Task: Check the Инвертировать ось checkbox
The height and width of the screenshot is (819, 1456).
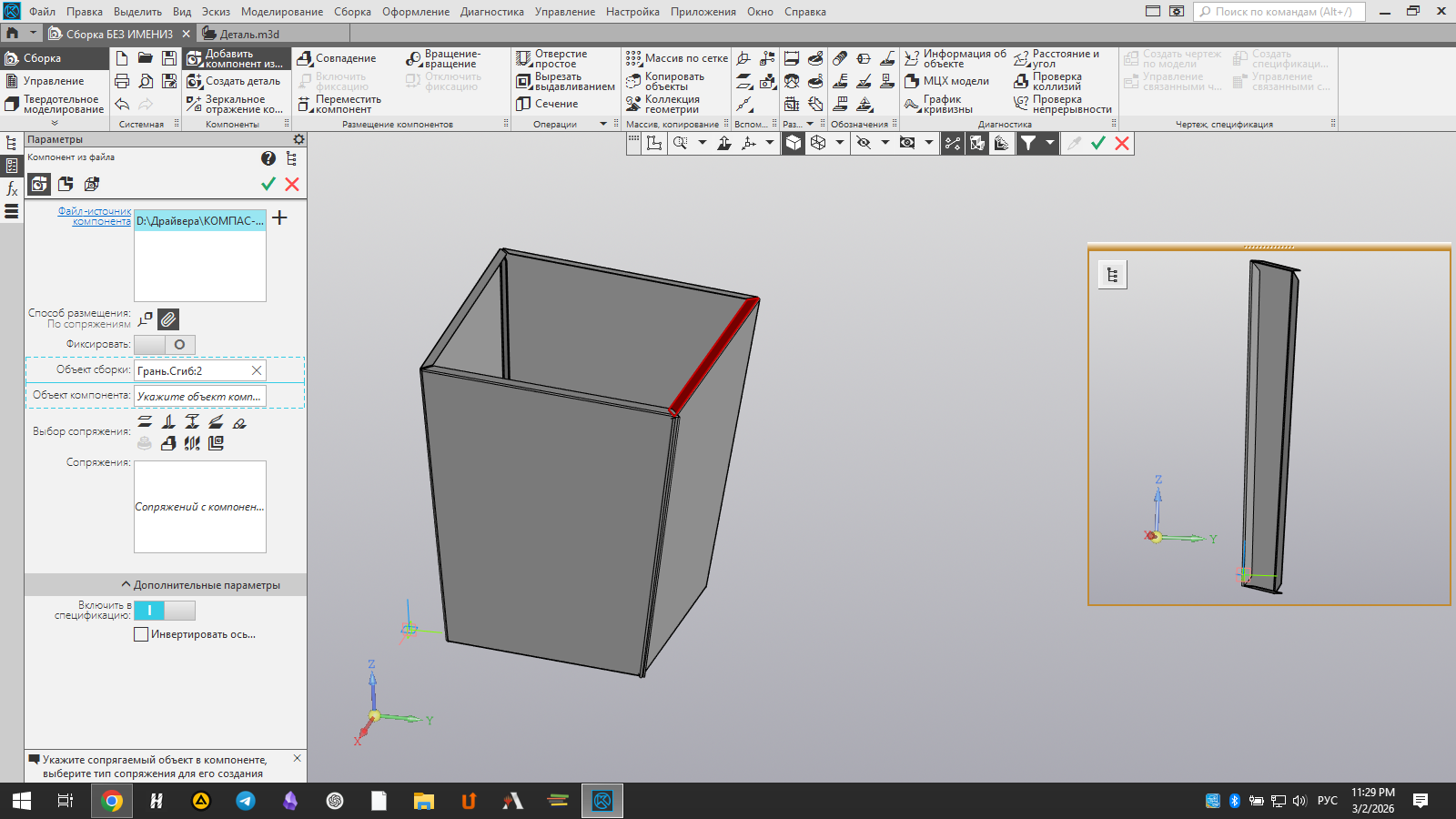Action: click(141, 634)
